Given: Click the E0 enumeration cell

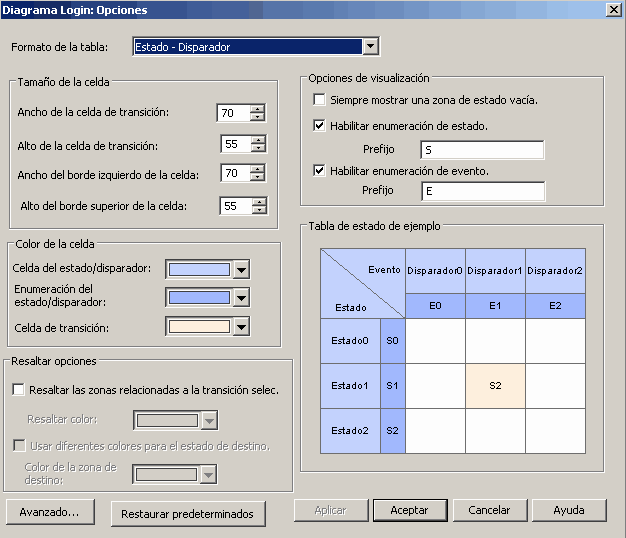Looking at the screenshot, I should coord(435,306).
